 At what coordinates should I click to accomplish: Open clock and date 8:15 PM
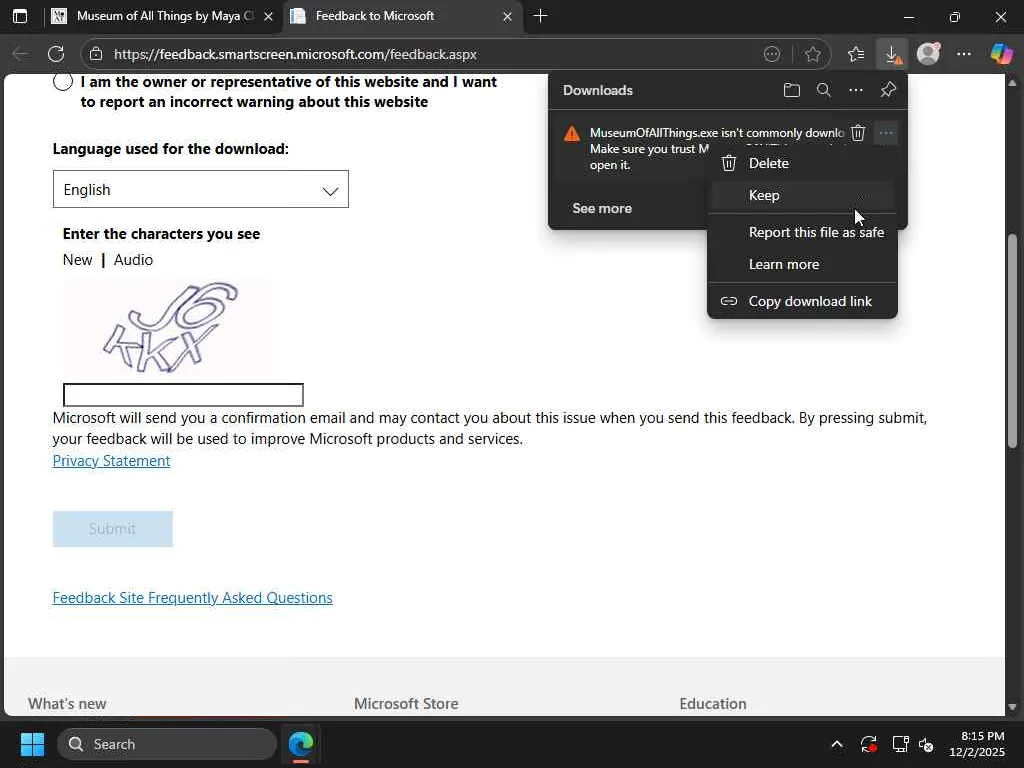click(976, 744)
